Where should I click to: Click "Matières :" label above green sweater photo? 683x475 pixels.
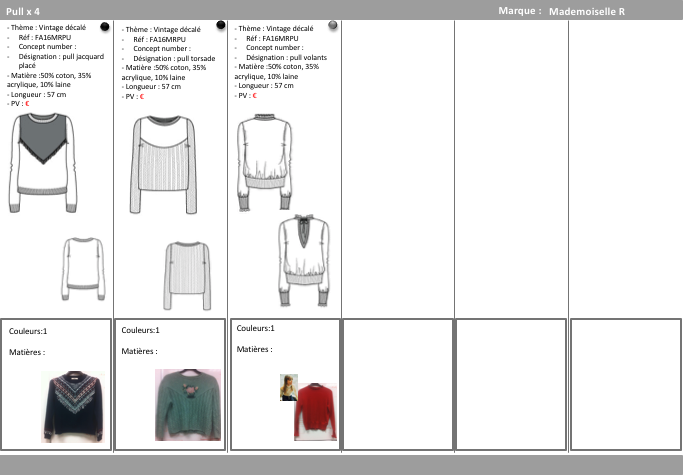(x=139, y=351)
